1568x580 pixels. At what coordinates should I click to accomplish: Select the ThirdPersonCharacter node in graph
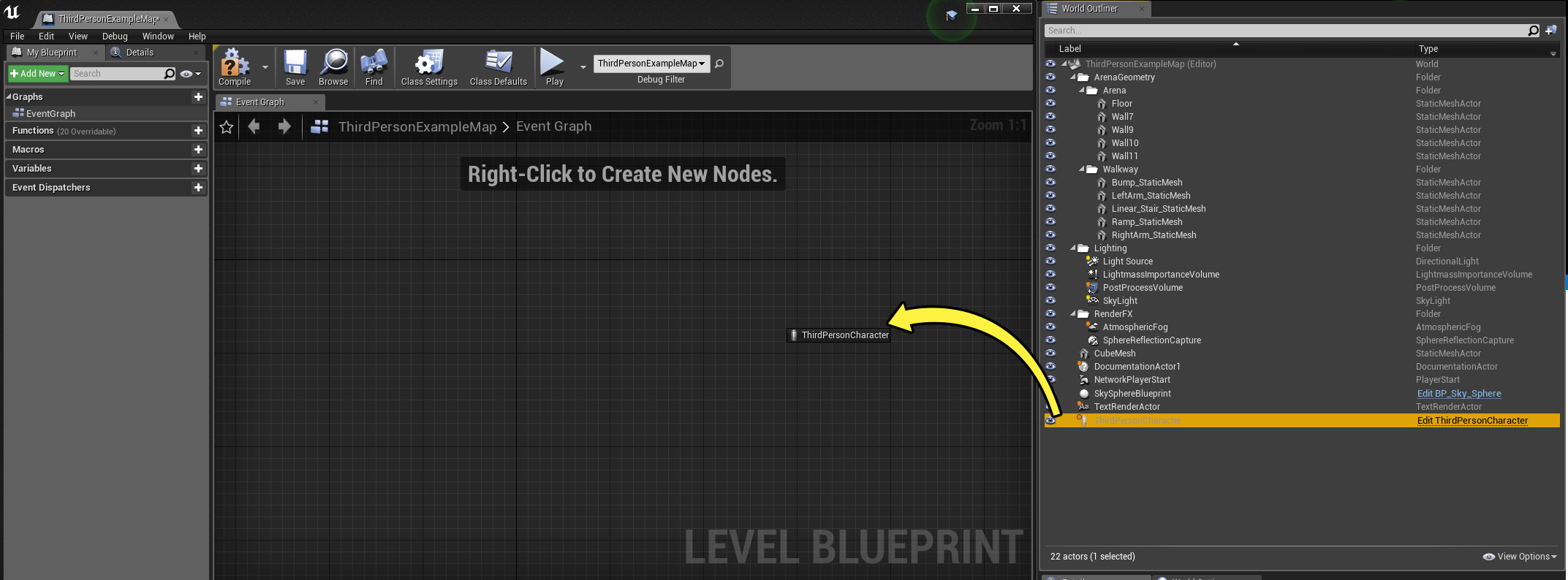click(x=838, y=335)
